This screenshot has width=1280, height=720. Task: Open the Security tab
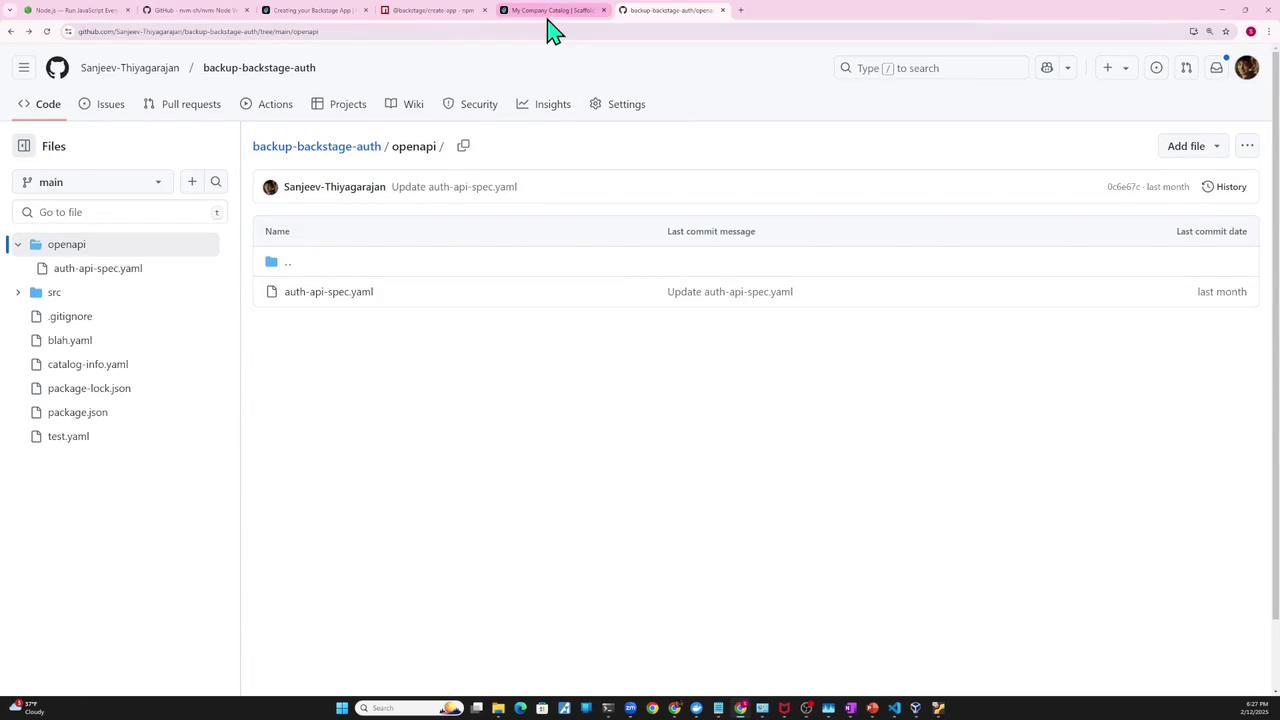(x=470, y=104)
